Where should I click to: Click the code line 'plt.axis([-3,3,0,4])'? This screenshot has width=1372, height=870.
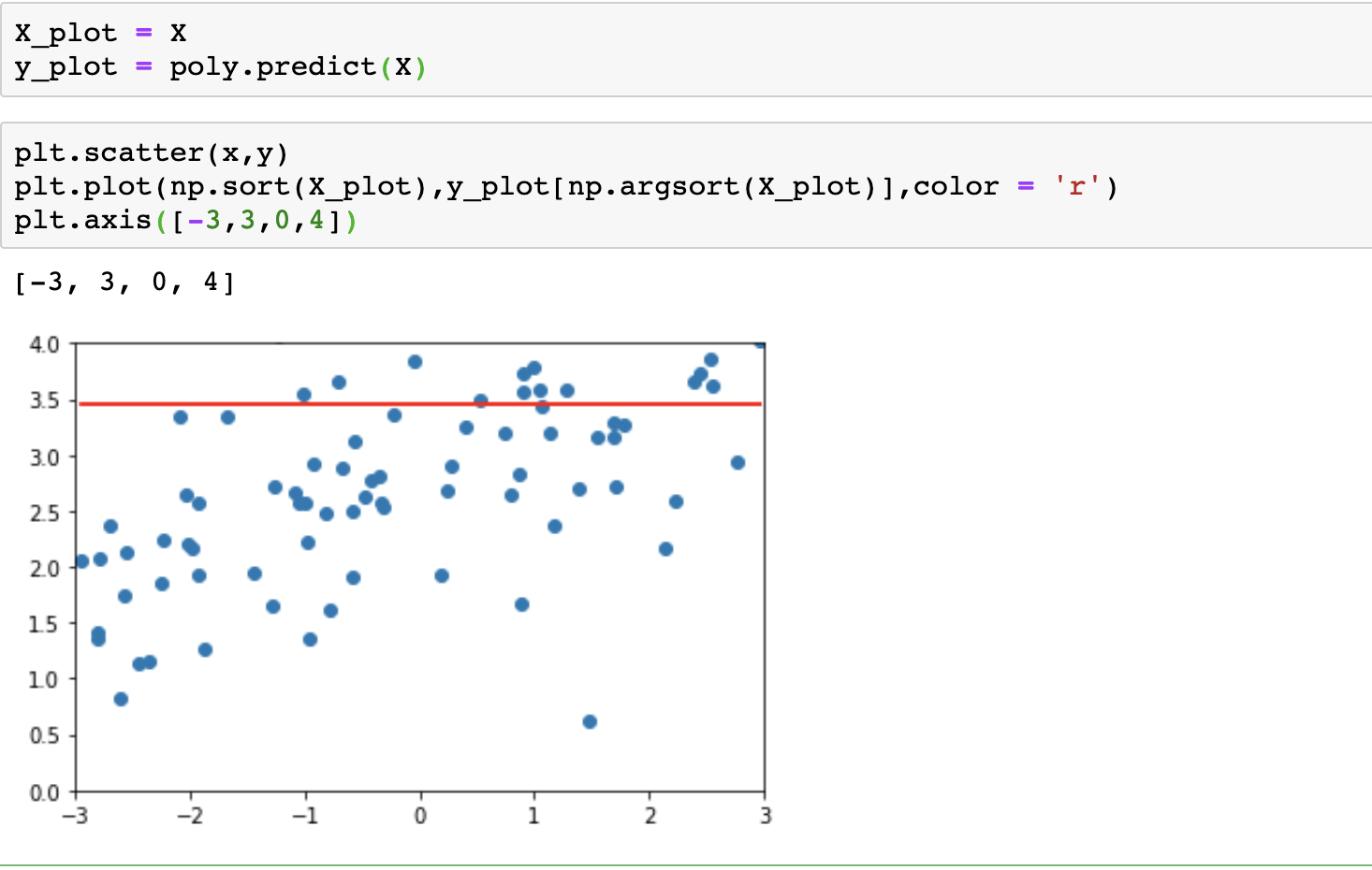point(186,221)
